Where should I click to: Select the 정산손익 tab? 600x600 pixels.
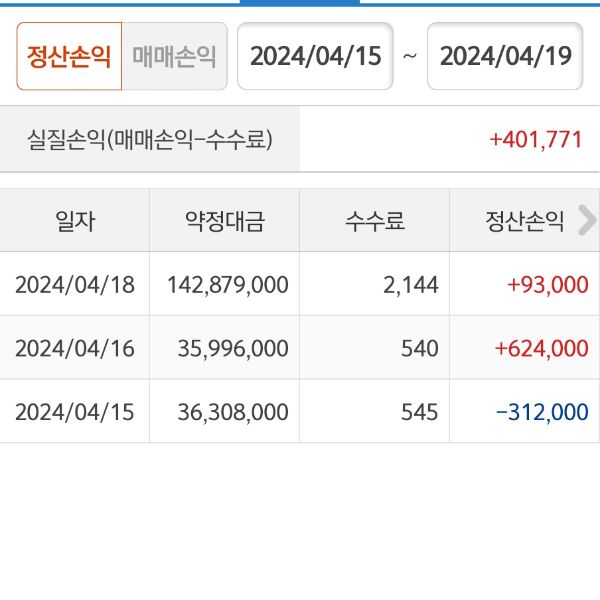69,56
